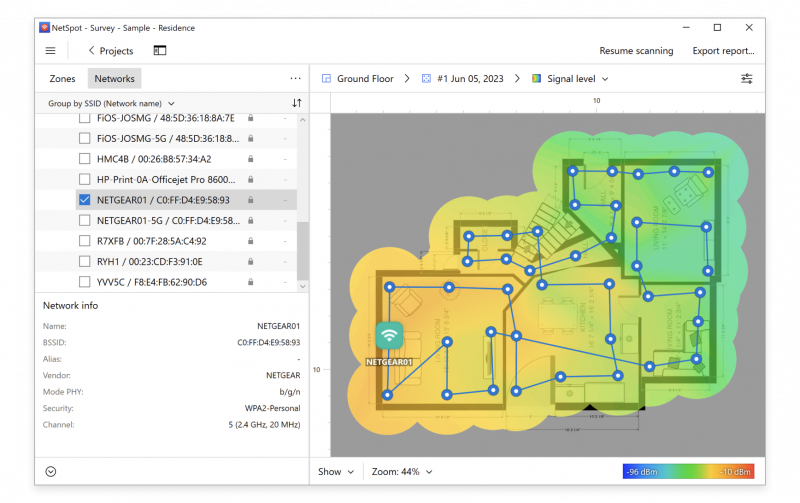The width and height of the screenshot is (800, 503).
Task: Click the sort order arrows icon
Action: [x=296, y=103]
